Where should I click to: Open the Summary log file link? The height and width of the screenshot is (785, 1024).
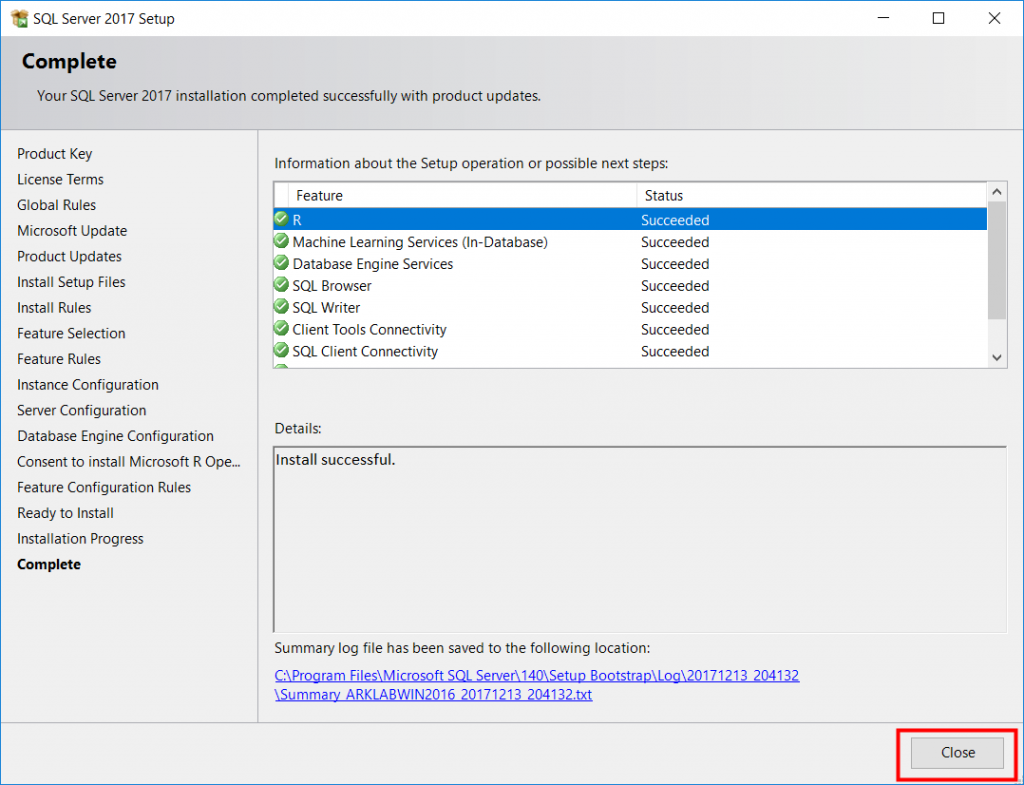(x=536, y=684)
